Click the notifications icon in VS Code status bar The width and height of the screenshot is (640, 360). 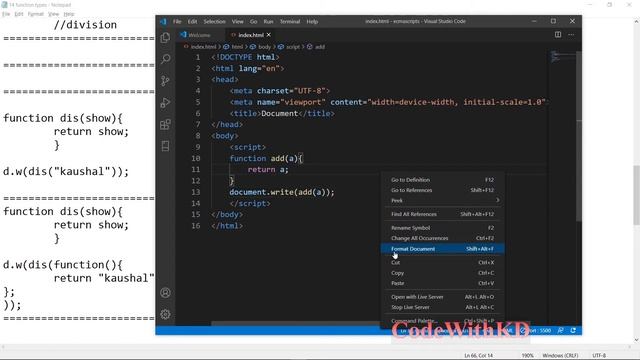[573, 331]
